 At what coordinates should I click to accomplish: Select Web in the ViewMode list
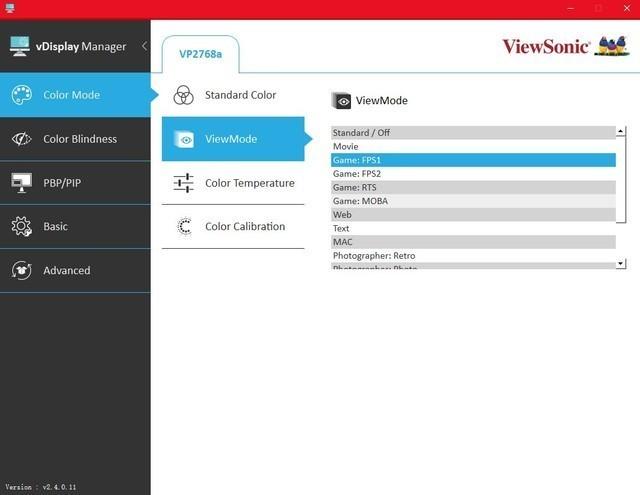[473, 215]
